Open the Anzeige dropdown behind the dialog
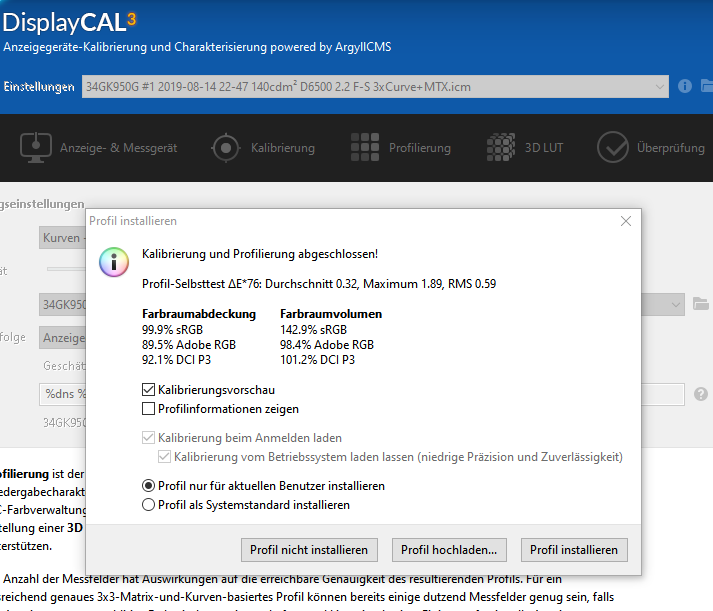Screen dimensions: 713x611 tap(62, 338)
